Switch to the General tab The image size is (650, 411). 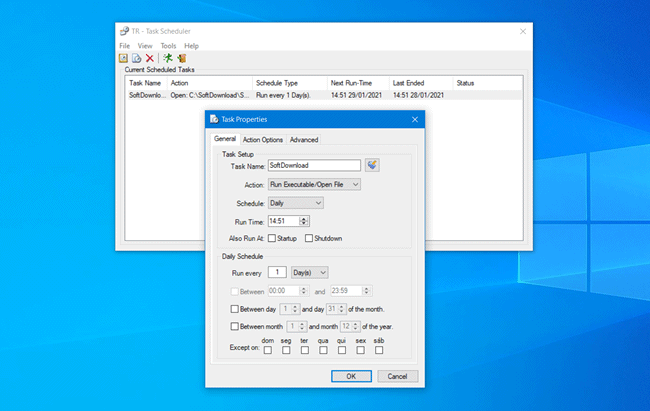(x=225, y=139)
